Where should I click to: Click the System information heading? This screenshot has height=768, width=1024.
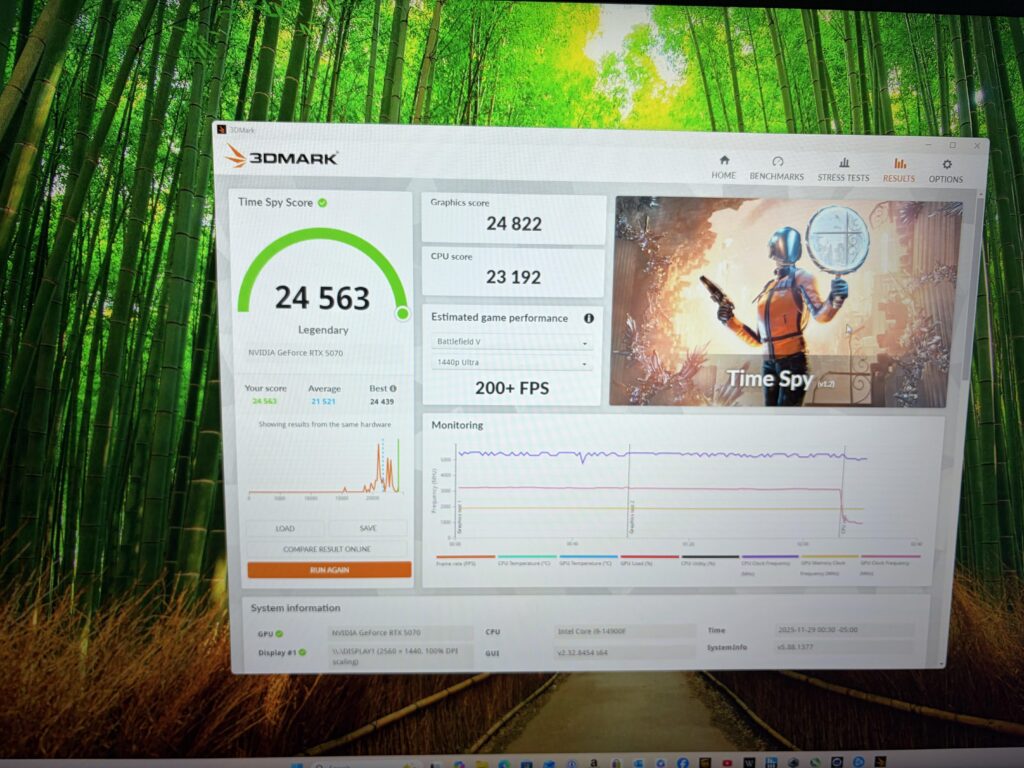(295, 608)
